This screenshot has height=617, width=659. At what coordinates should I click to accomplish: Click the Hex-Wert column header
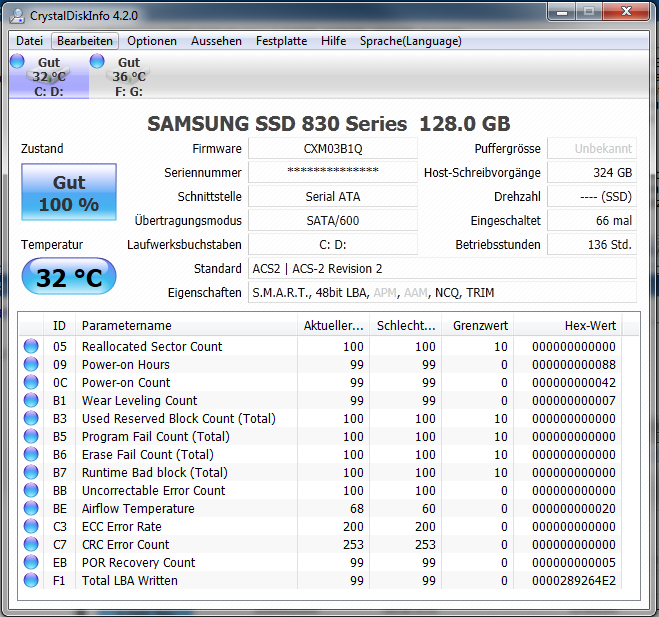coord(568,325)
